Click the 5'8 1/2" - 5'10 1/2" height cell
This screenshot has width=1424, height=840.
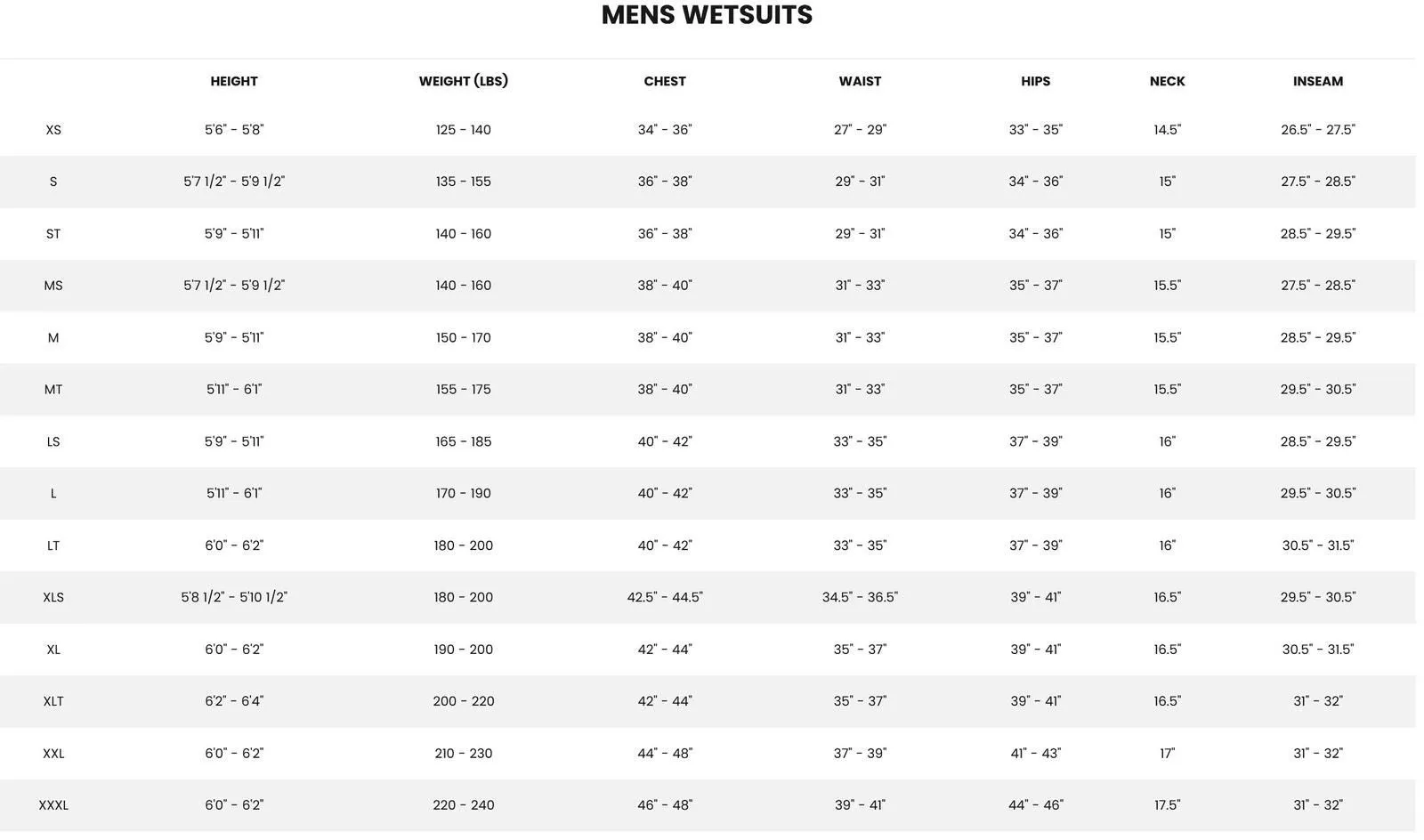pos(234,597)
